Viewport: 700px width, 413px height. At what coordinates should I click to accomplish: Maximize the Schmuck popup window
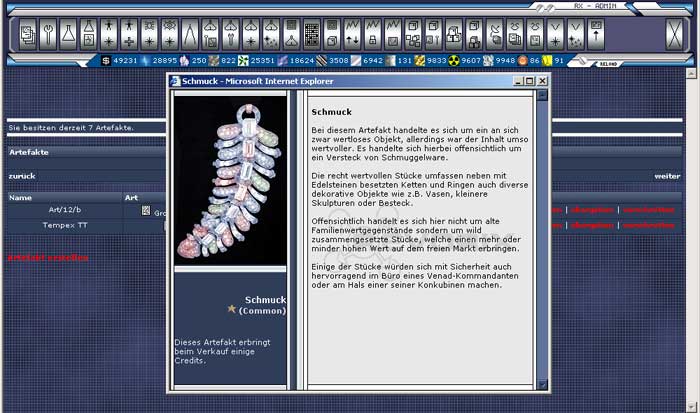530,80
